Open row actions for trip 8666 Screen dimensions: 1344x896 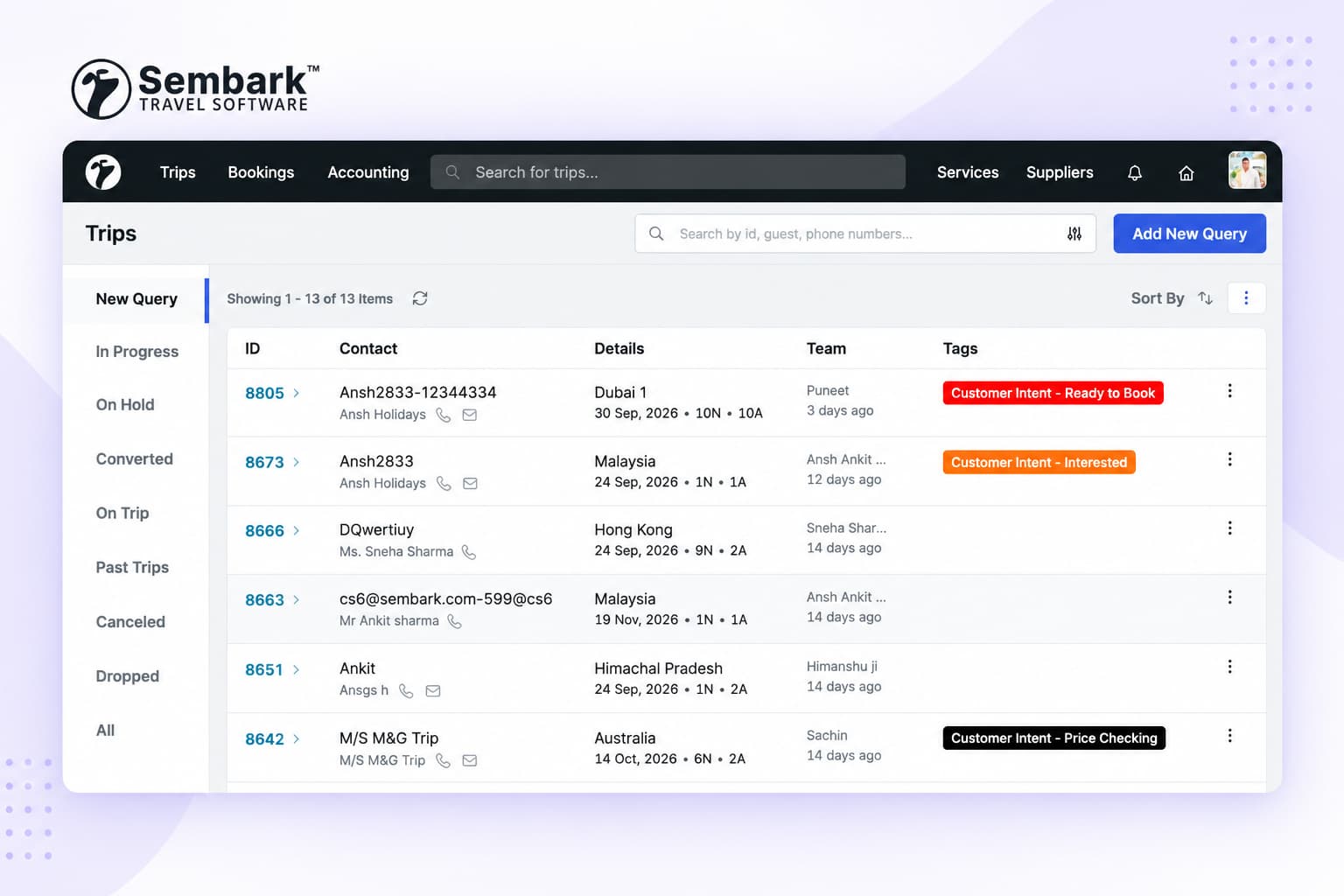coord(1229,528)
